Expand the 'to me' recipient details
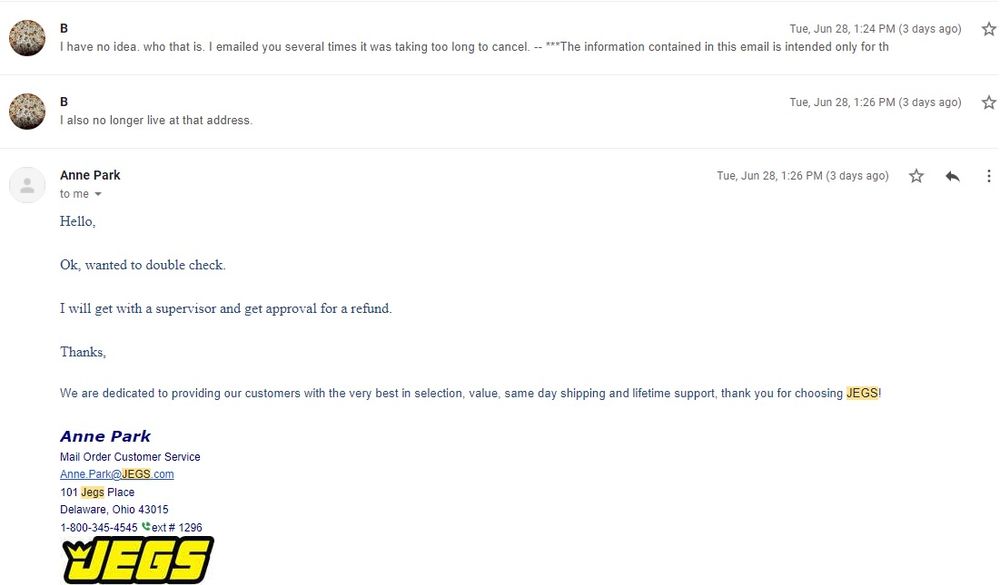 pyautogui.click(x=98, y=194)
